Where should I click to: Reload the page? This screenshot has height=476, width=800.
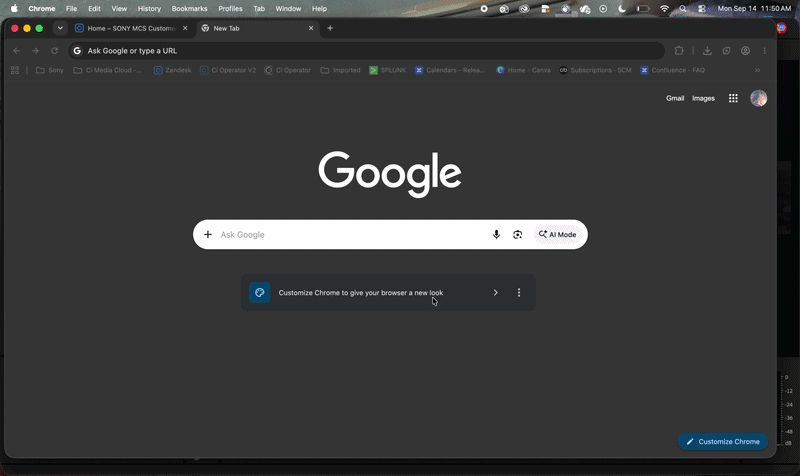[x=54, y=51]
